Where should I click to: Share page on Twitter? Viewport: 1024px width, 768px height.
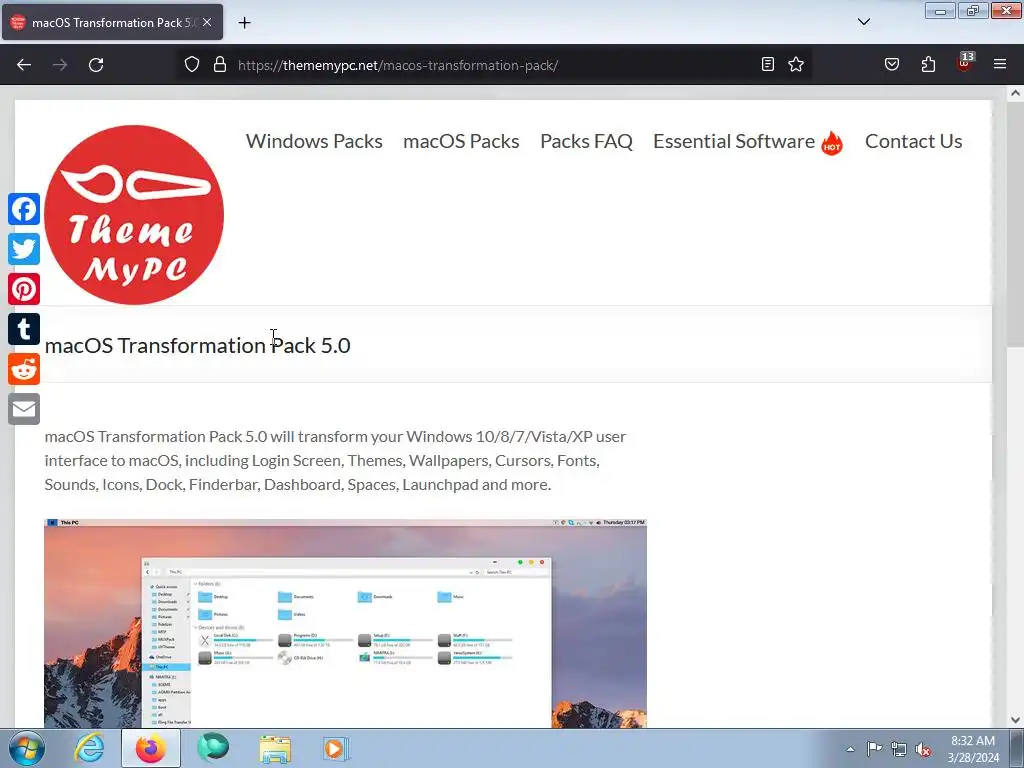click(24, 249)
